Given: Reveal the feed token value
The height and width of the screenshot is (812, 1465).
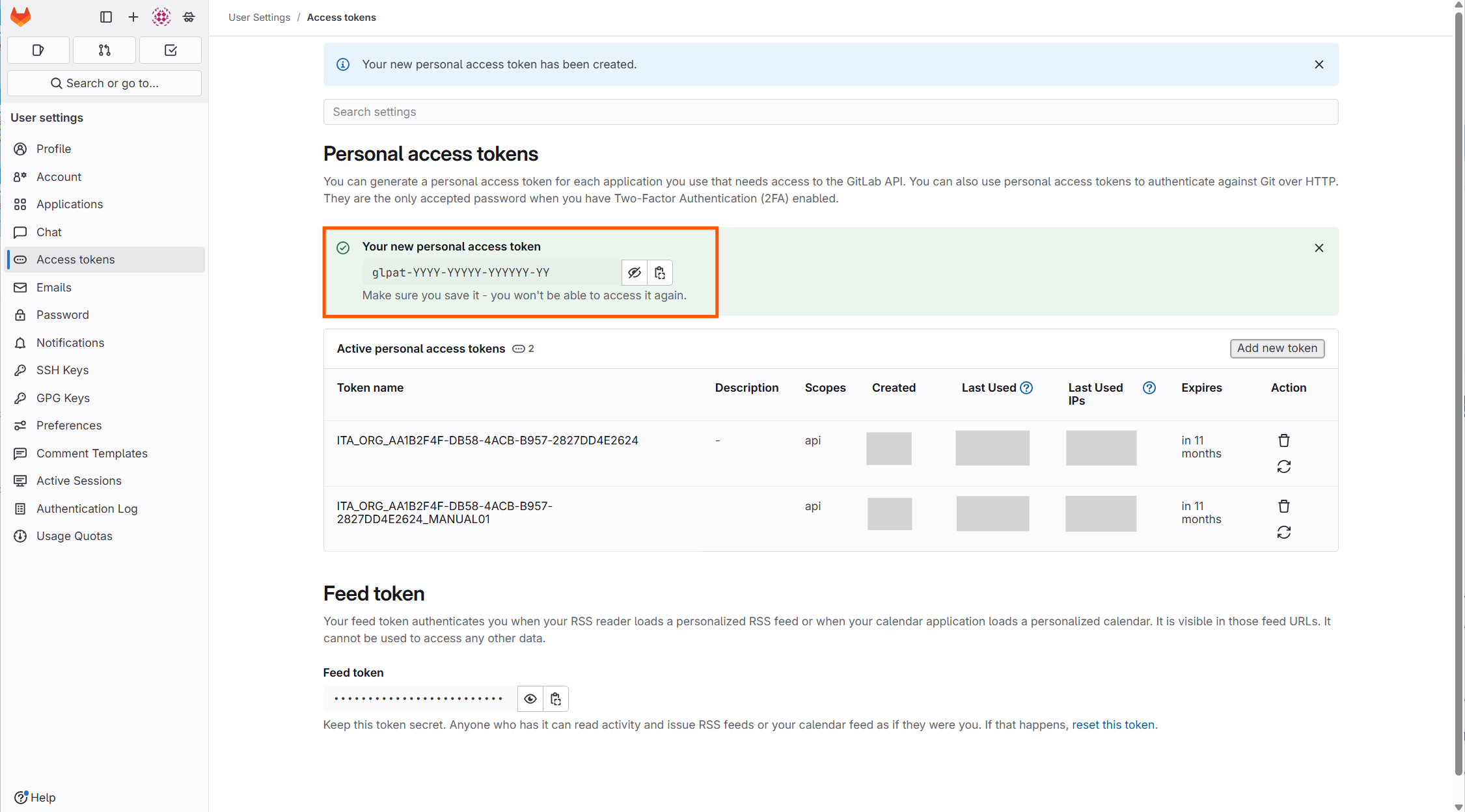Looking at the screenshot, I should click(530, 699).
